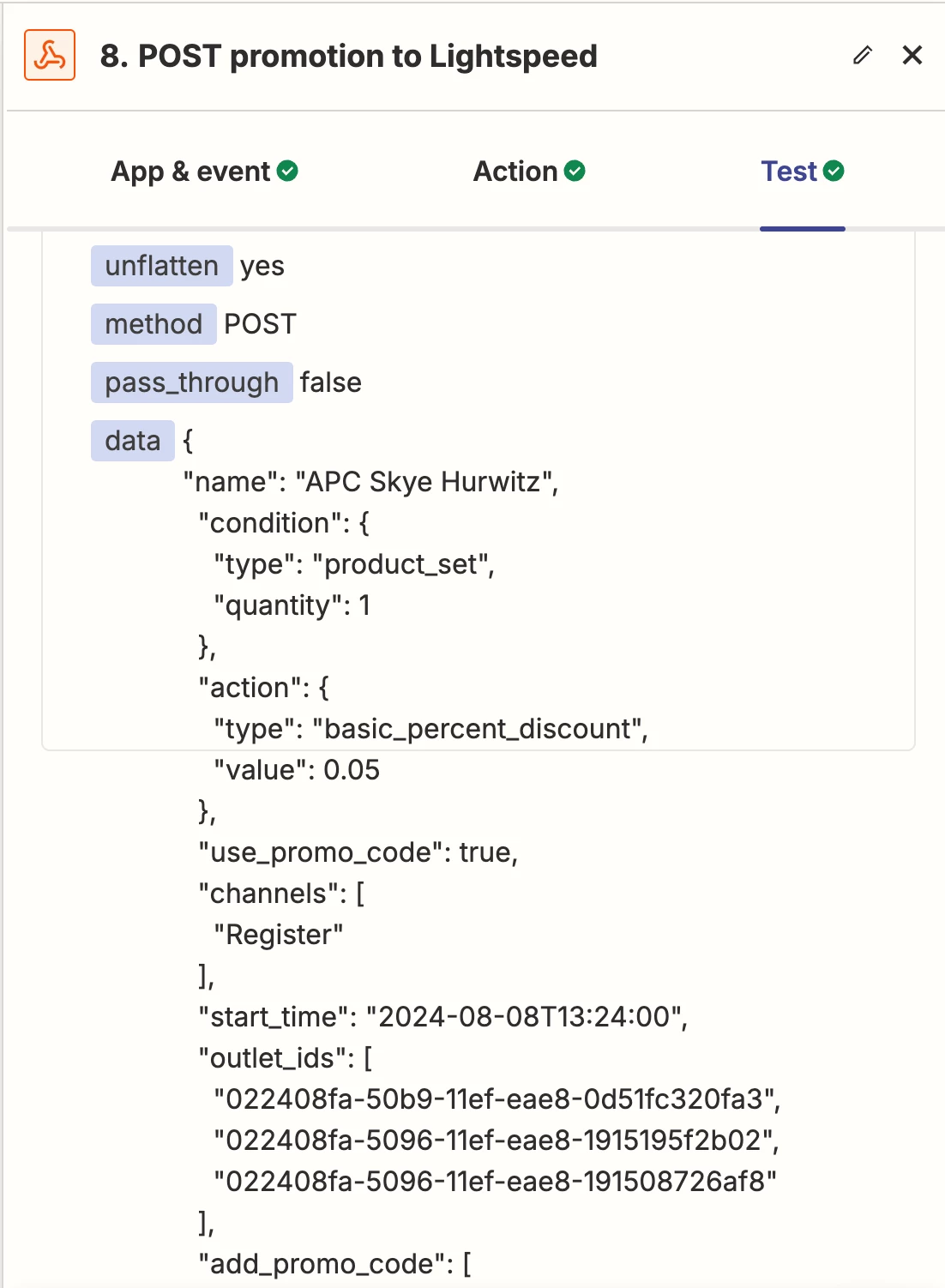
Task: Click the App & event green checkmark
Action: point(288,172)
